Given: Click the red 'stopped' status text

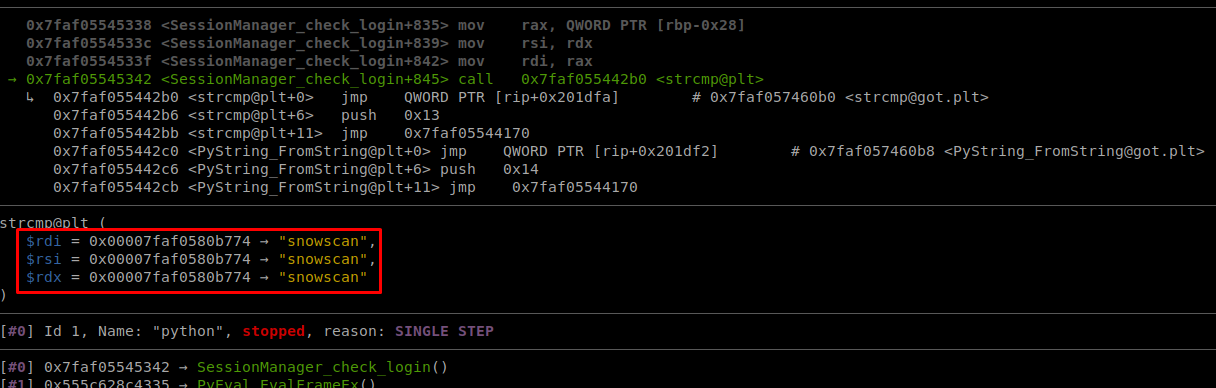Looking at the screenshot, I should [x=274, y=331].
